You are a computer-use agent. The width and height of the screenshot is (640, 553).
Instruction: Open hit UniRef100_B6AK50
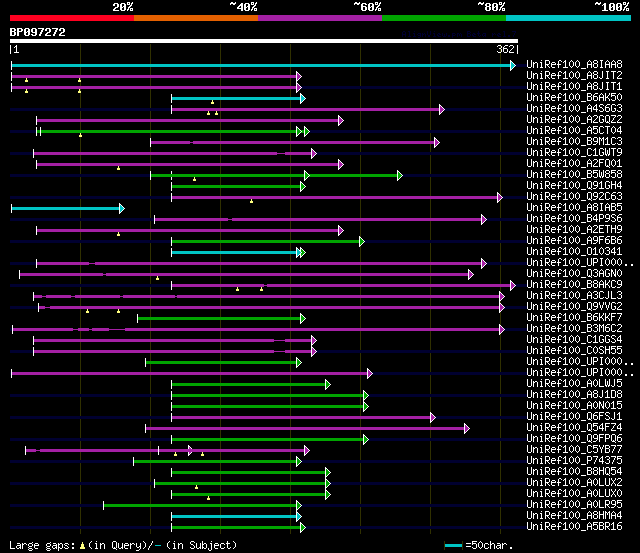coord(574,98)
